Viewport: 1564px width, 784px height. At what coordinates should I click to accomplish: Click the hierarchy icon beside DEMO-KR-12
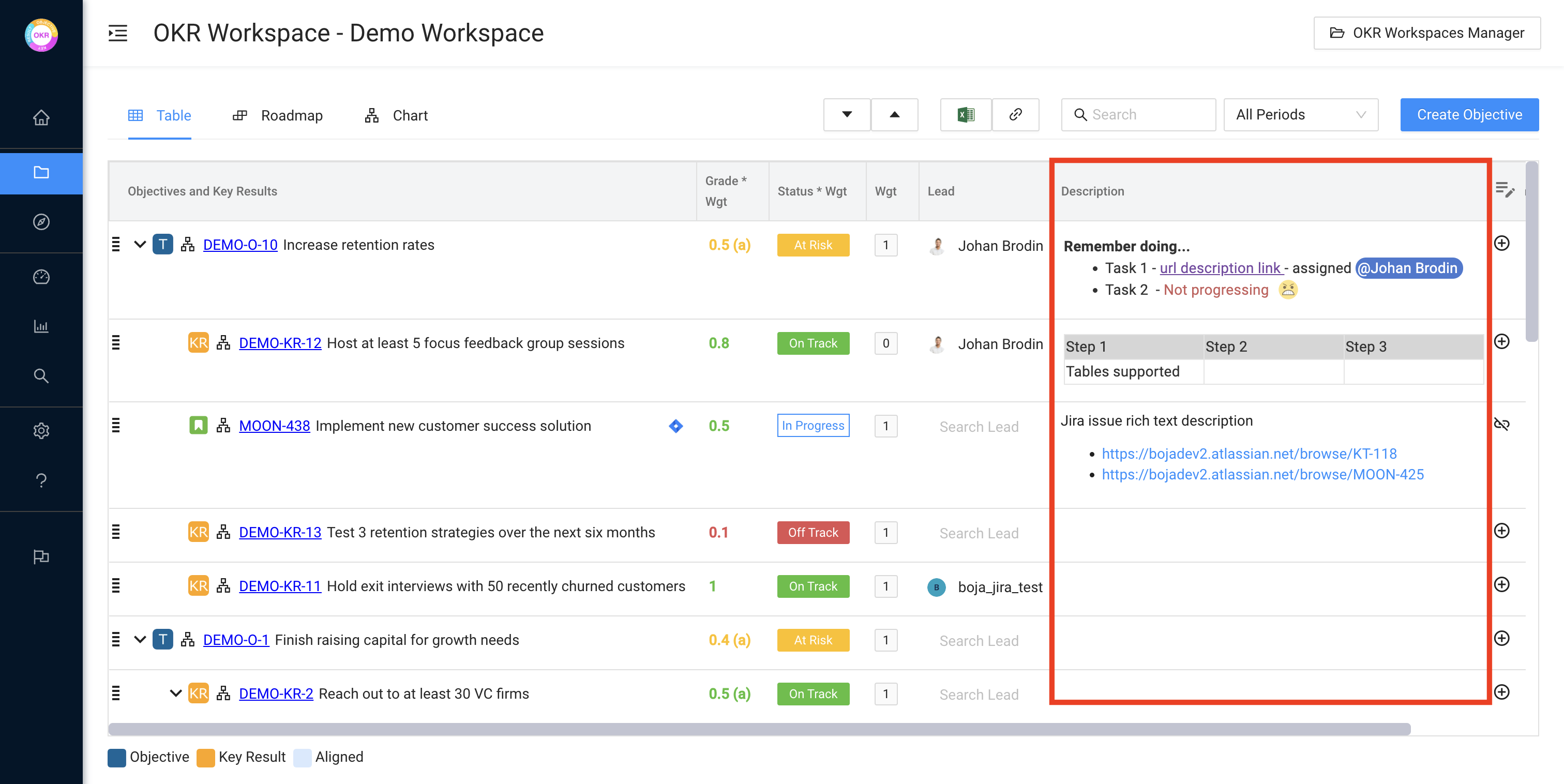pos(223,343)
